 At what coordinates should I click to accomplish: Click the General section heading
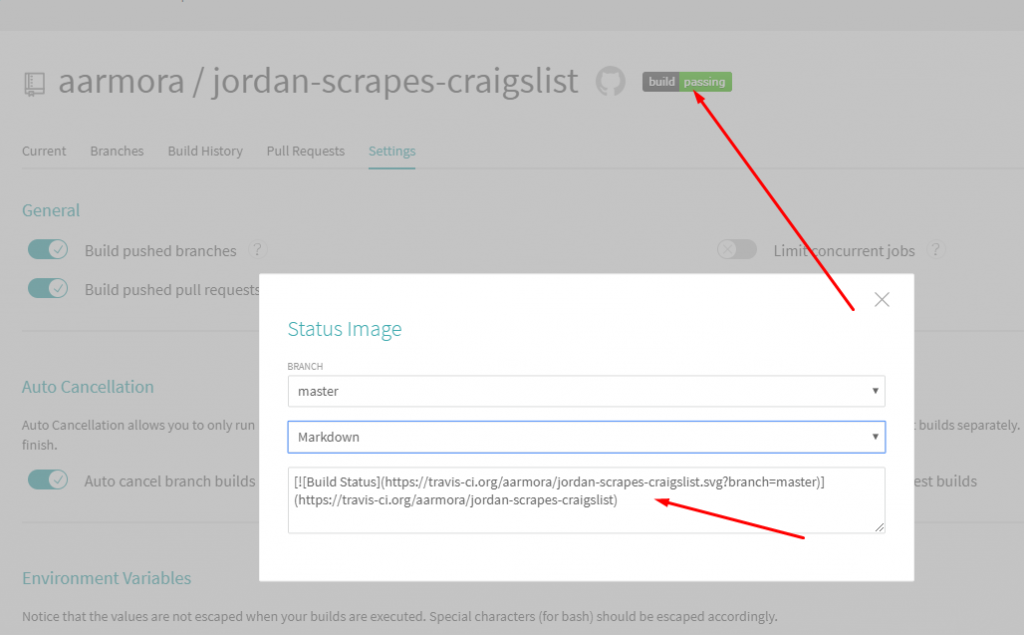pyautogui.click(x=51, y=210)
